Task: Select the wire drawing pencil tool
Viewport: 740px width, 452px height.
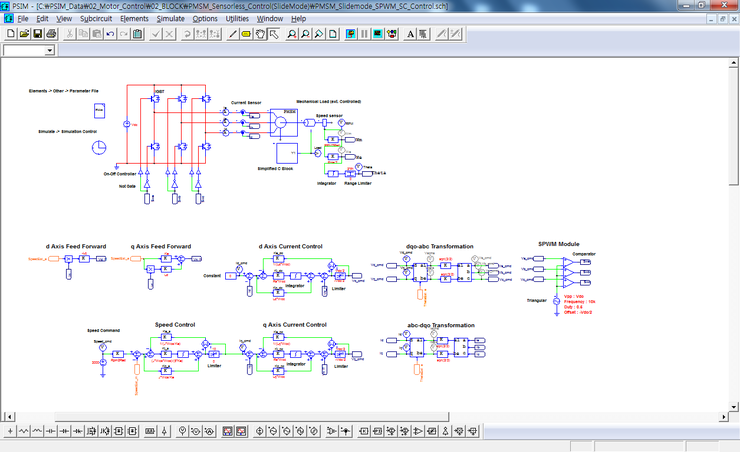Action: point(233,34)
